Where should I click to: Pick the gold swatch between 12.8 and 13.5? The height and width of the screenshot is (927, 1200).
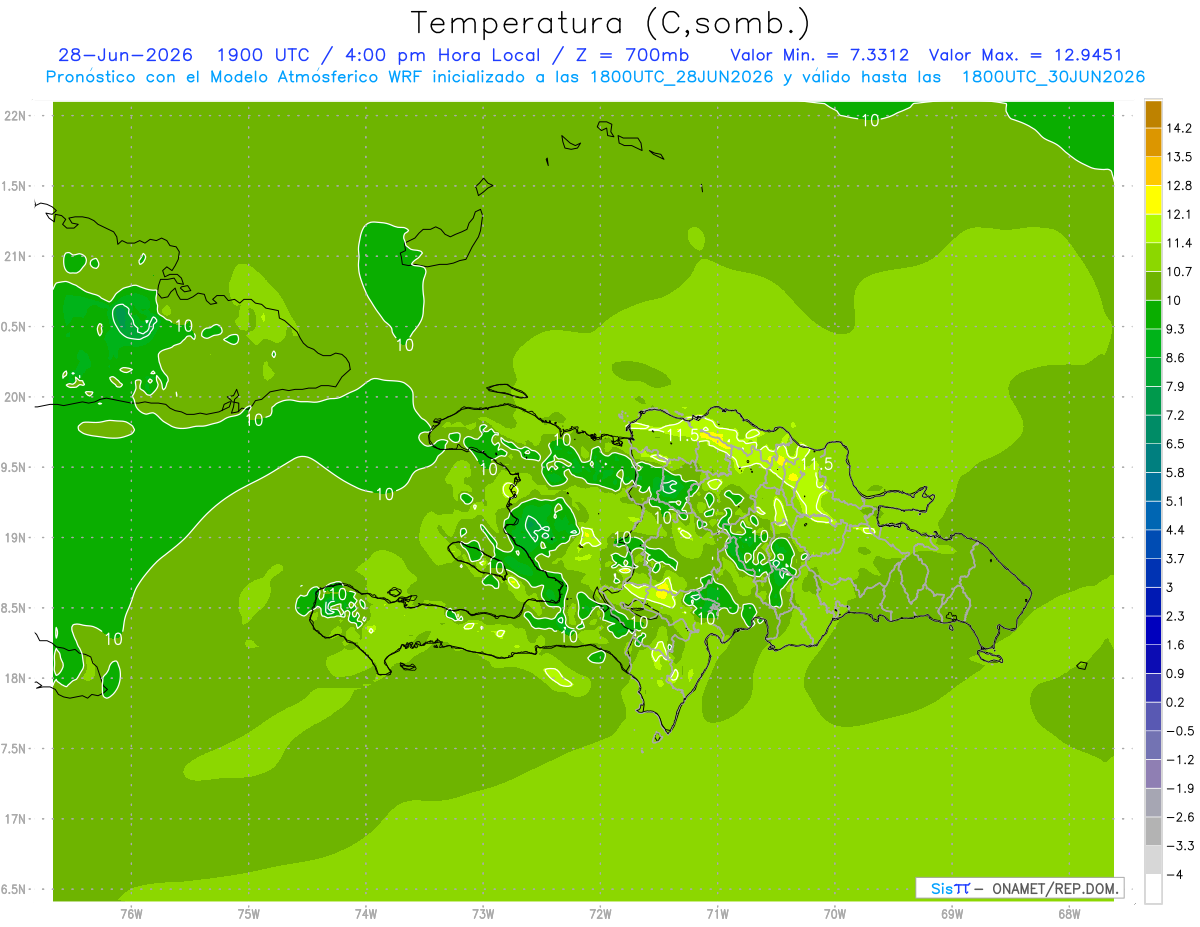click(1153, 171)
